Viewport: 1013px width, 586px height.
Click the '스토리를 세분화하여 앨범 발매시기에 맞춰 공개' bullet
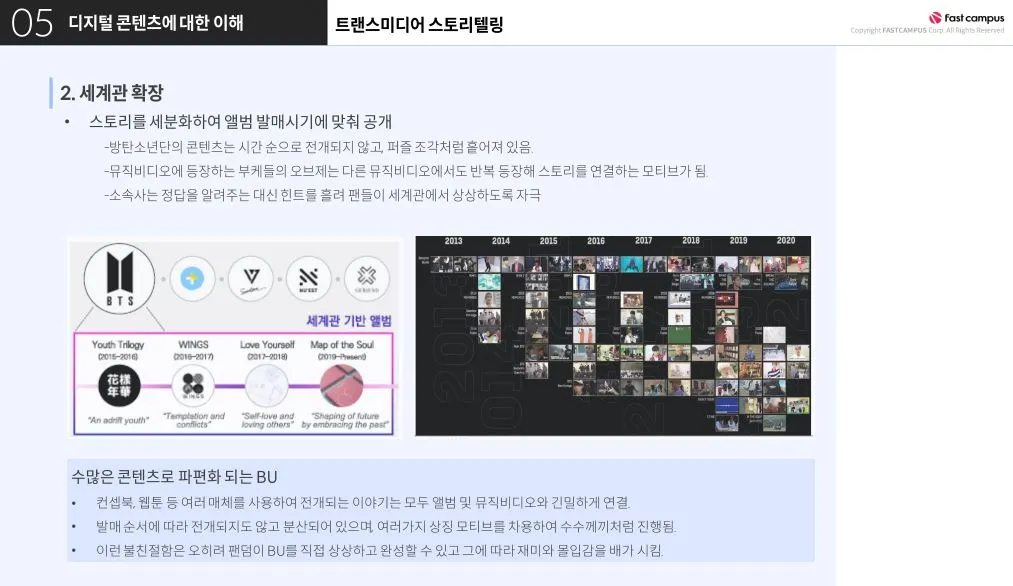click(240, 121)
